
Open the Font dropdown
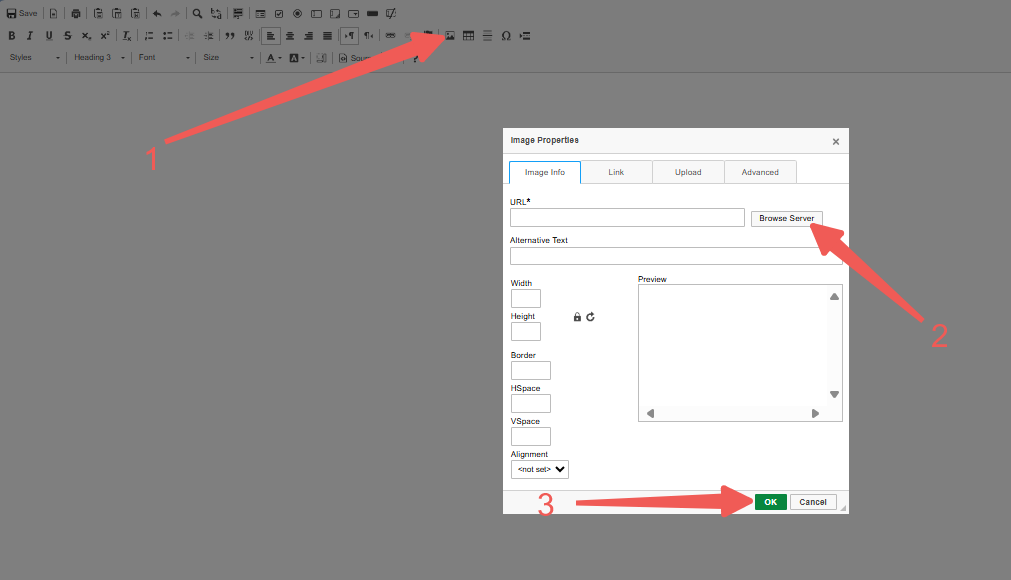coord(164,57)
